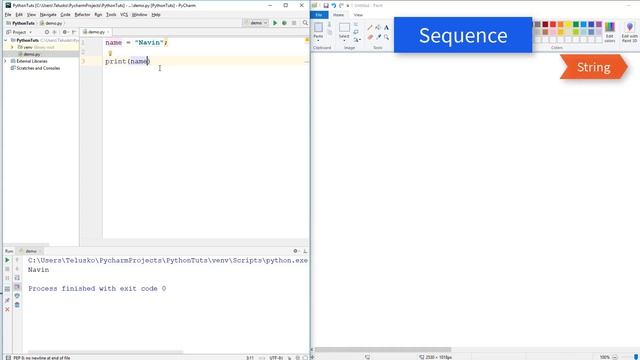640x360 pixels.
Task: Select the Text tool in Paint
Action: [386, 27]
